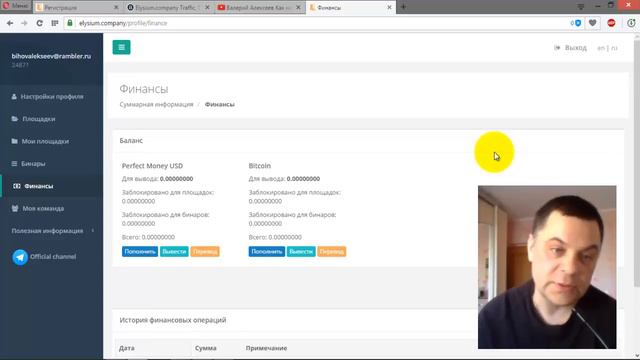Open Настройки профиля in sidebar
Screen dimensions: 640x360
point(51,97)
